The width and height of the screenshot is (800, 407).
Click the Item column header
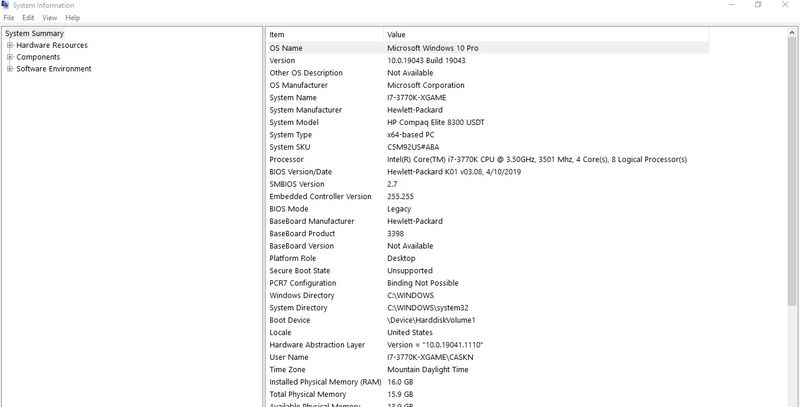pos(324,35)
